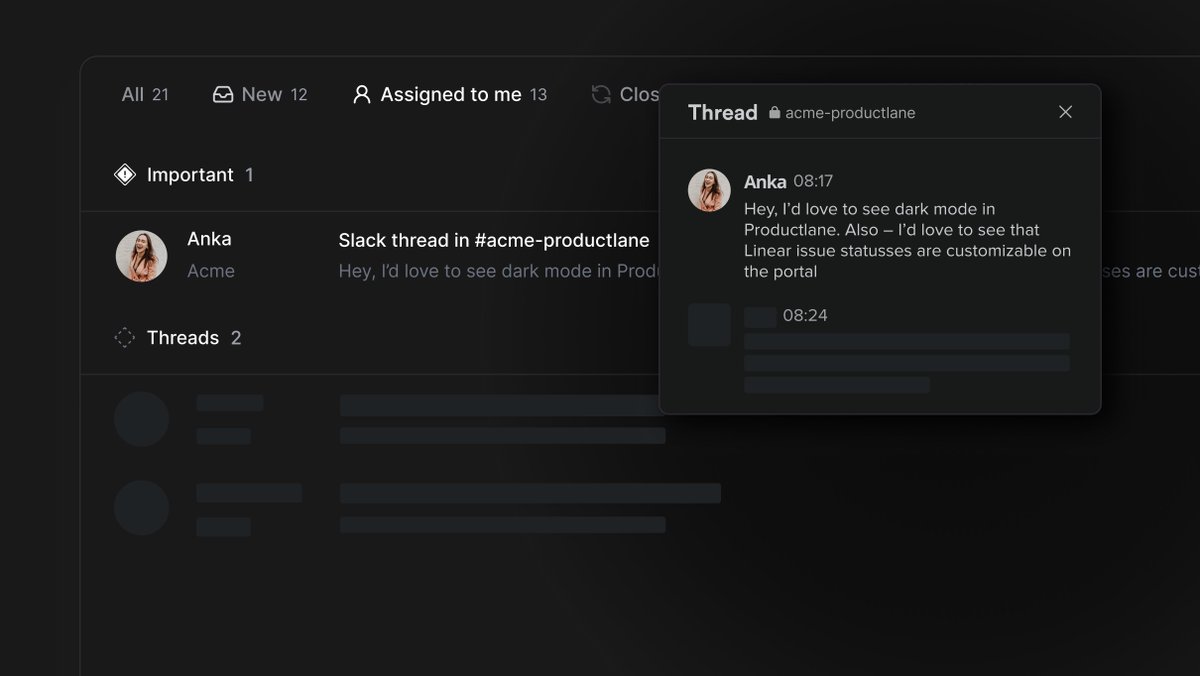Click the refresh icon on the Closed tab
The width and height of the screenshot is (1200, 676).
[601, 94]
